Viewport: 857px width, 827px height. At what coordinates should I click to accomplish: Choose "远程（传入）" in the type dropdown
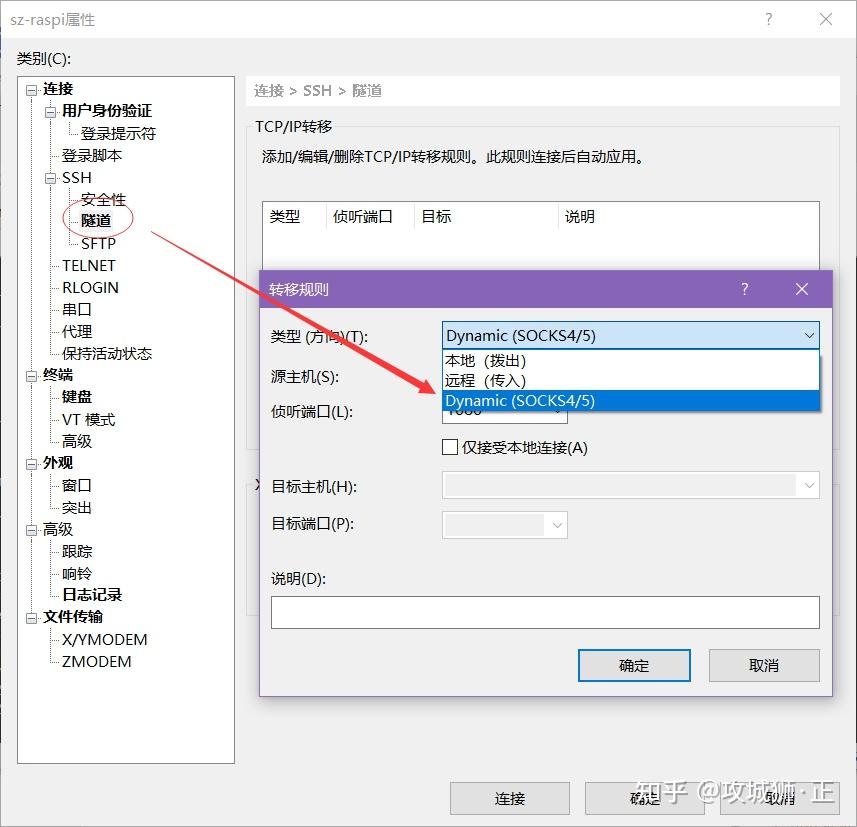[x=489, y=380]
